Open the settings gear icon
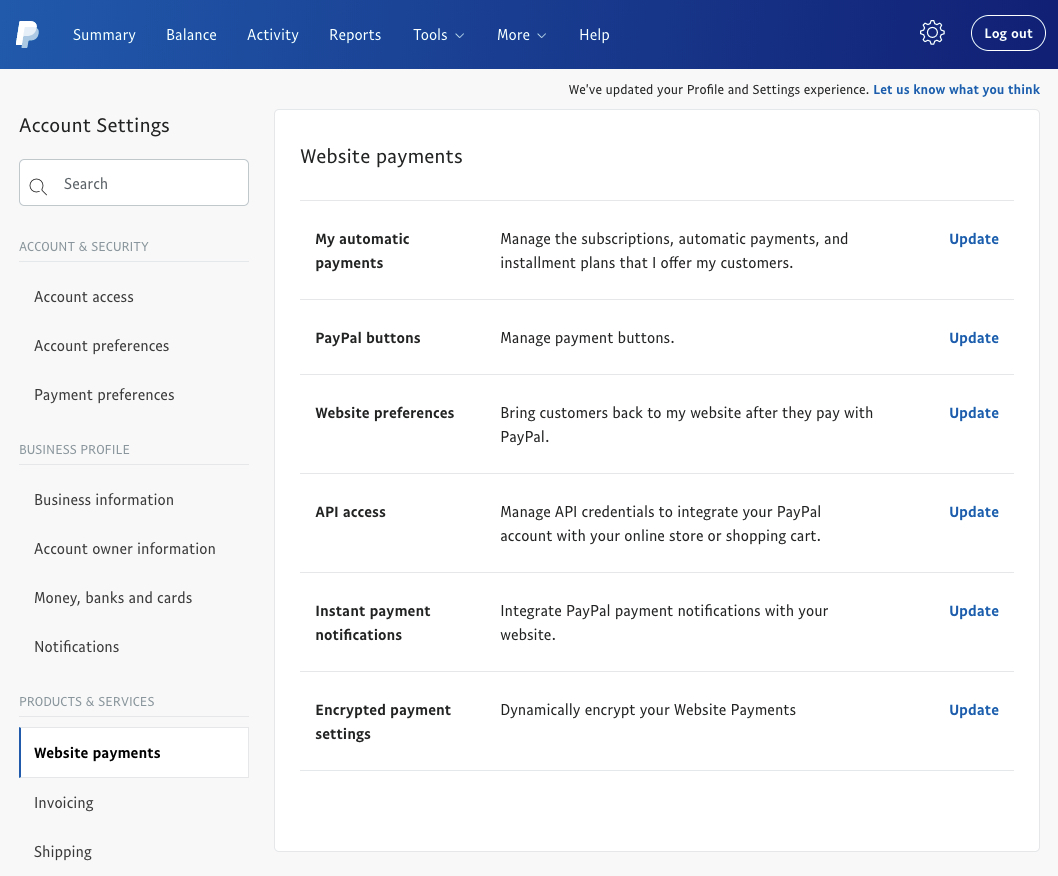Screen dimensions: 1058x876 point(932,33)
